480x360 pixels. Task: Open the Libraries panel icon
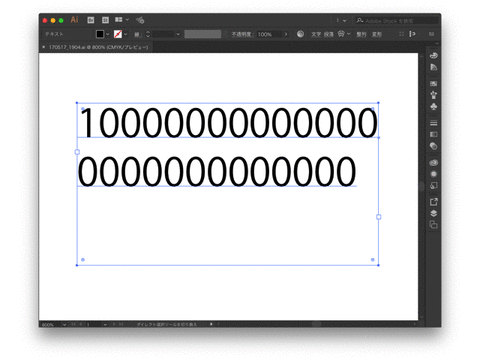tap(433, 55)
